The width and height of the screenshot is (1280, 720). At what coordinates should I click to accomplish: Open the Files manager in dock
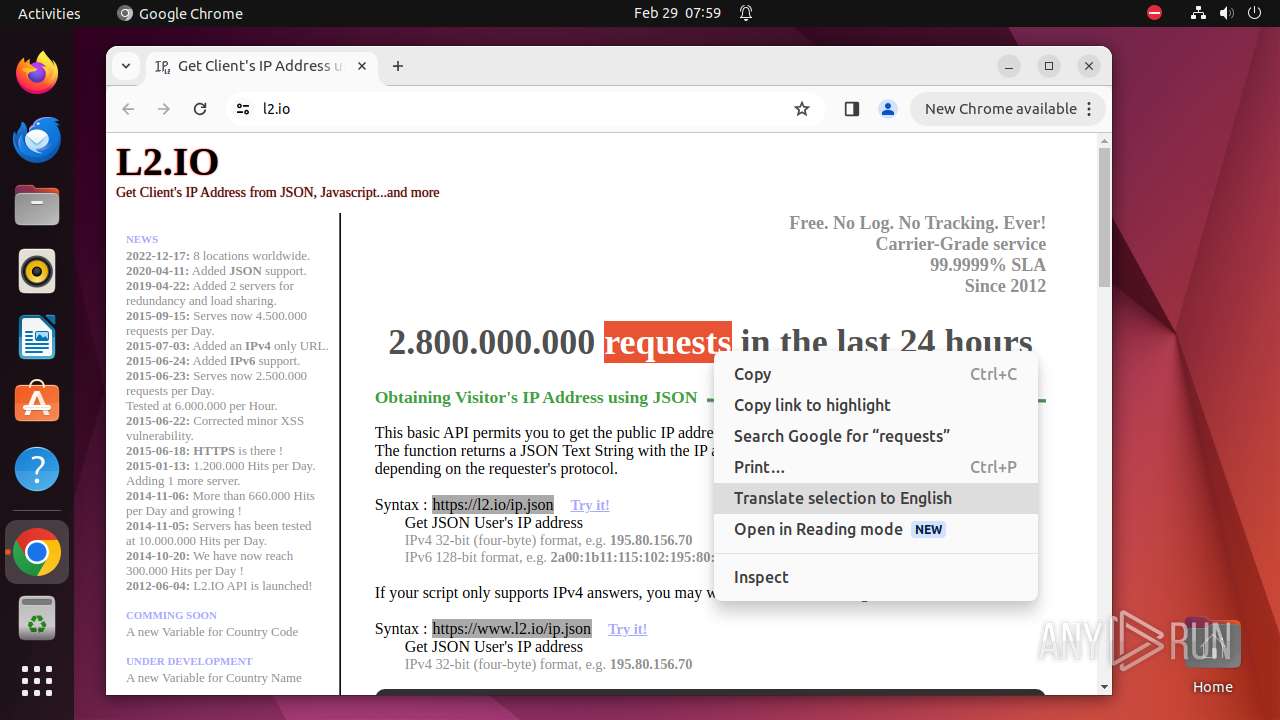(x=37, y=205)
